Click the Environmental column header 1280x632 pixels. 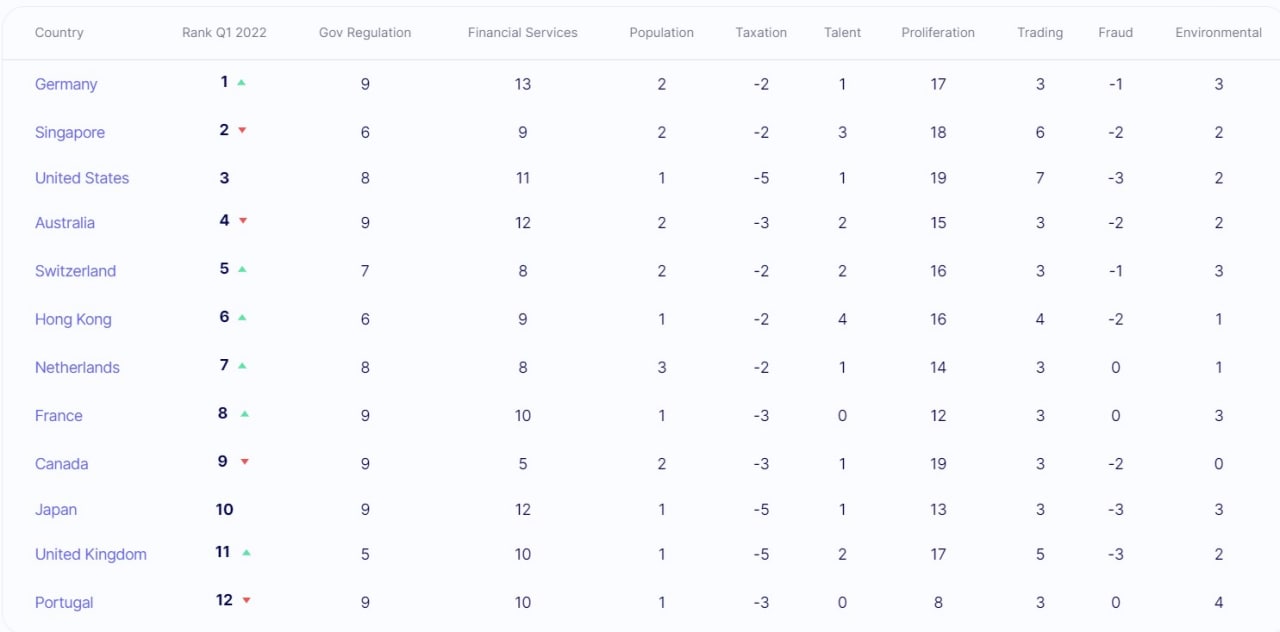coord(1218,33)
